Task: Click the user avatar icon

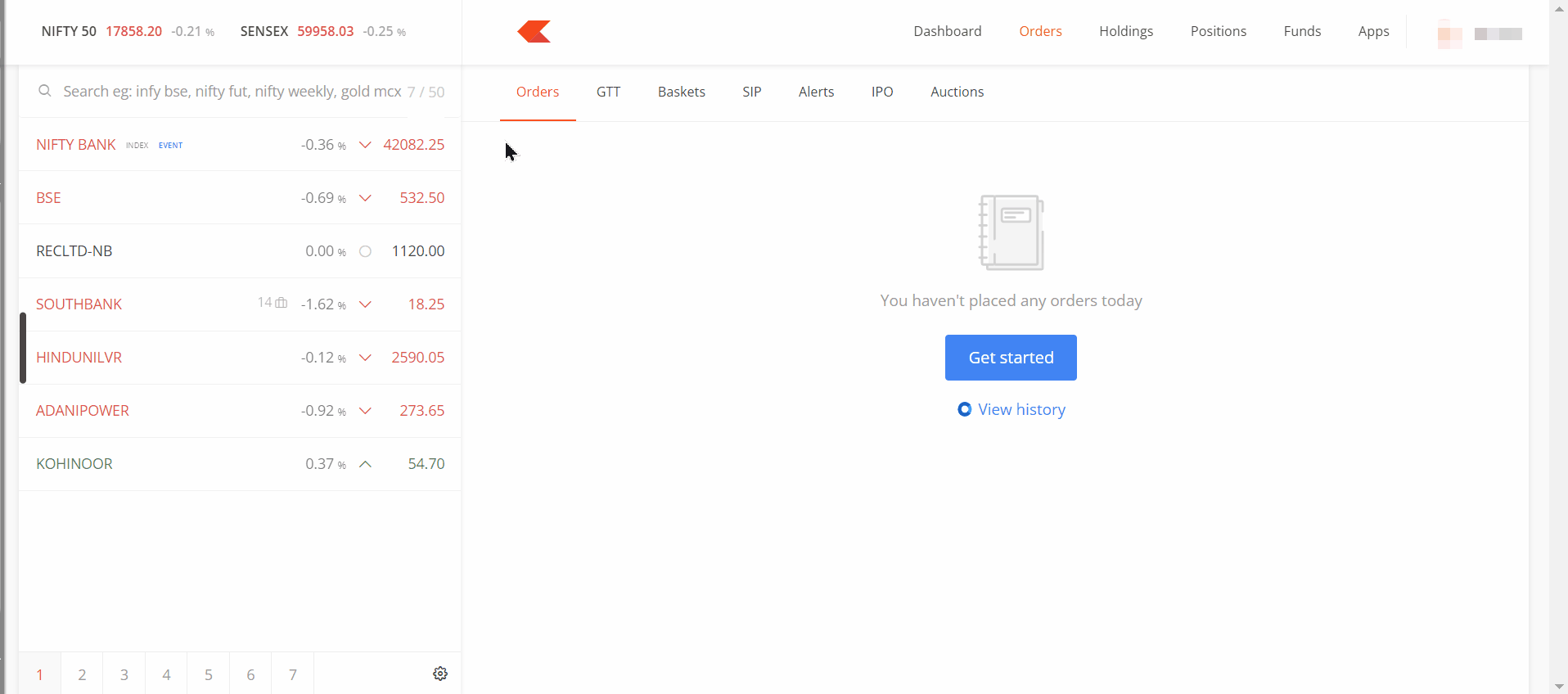Action: (x=1449, y=34)
